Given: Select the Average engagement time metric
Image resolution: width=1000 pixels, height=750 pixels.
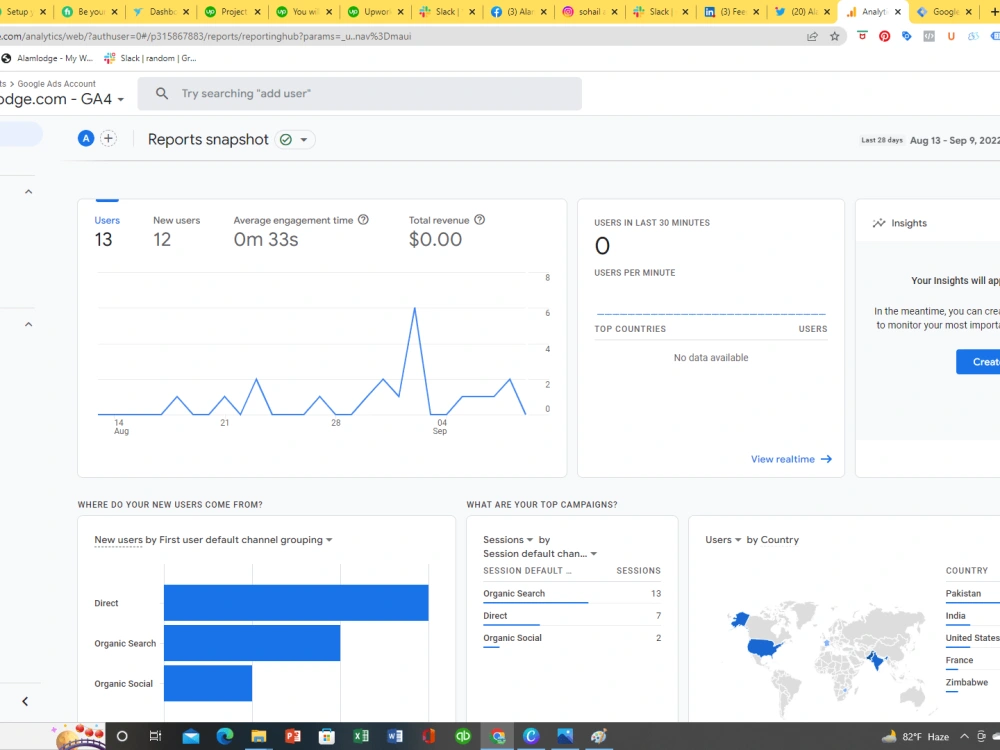Looking at the screenshot, I should tap(300, 231).
